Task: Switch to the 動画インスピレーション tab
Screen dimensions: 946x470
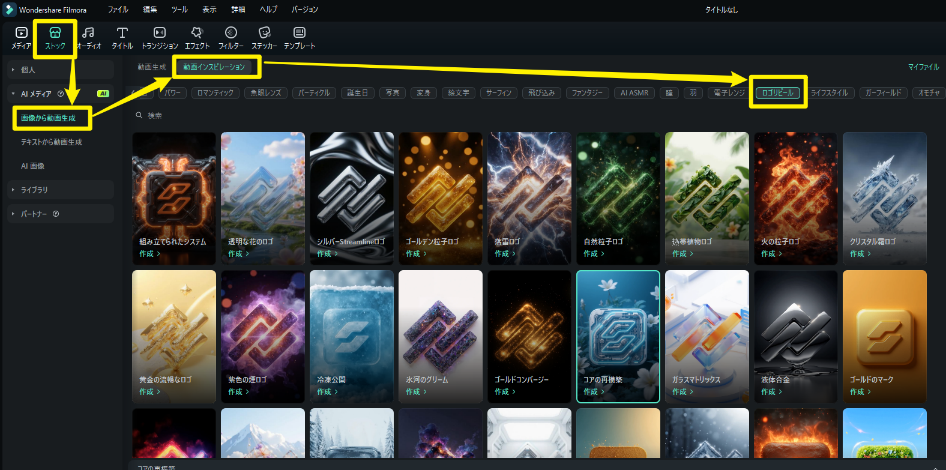Action: click(215, 67)
